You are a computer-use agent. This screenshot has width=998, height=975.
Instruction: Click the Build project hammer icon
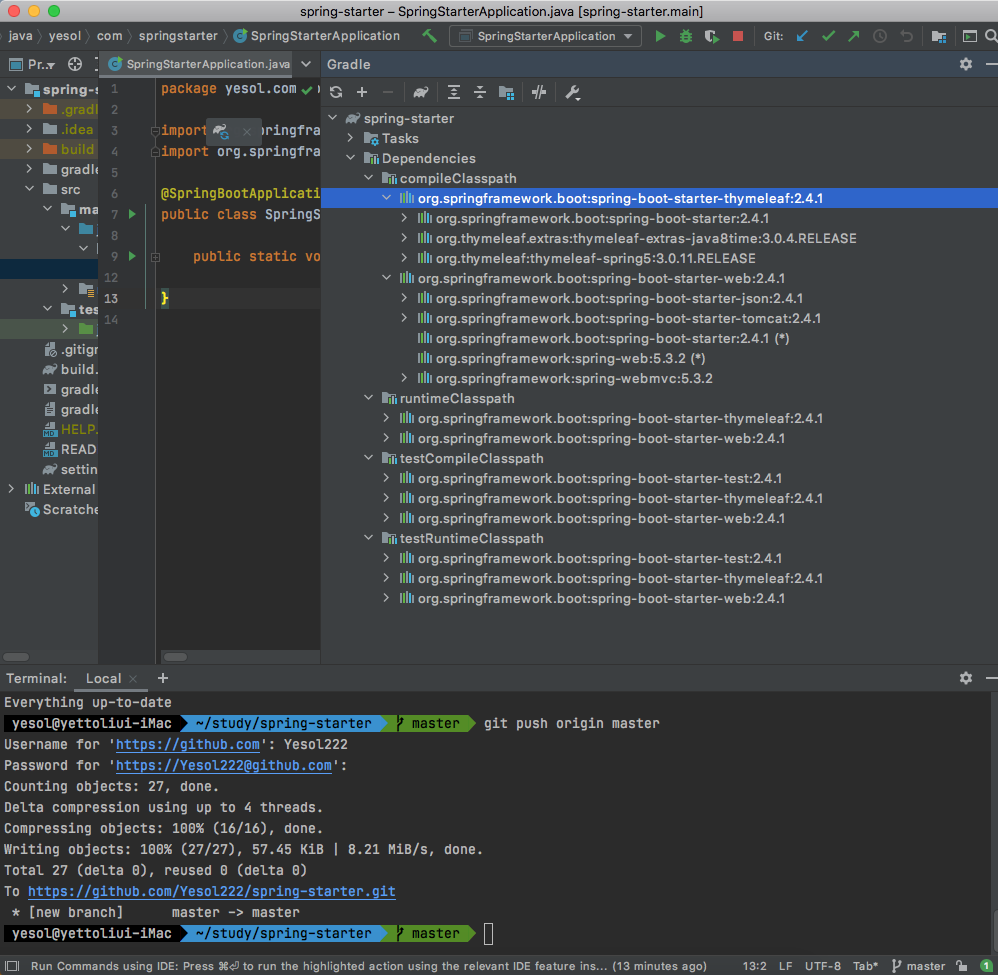430,36
